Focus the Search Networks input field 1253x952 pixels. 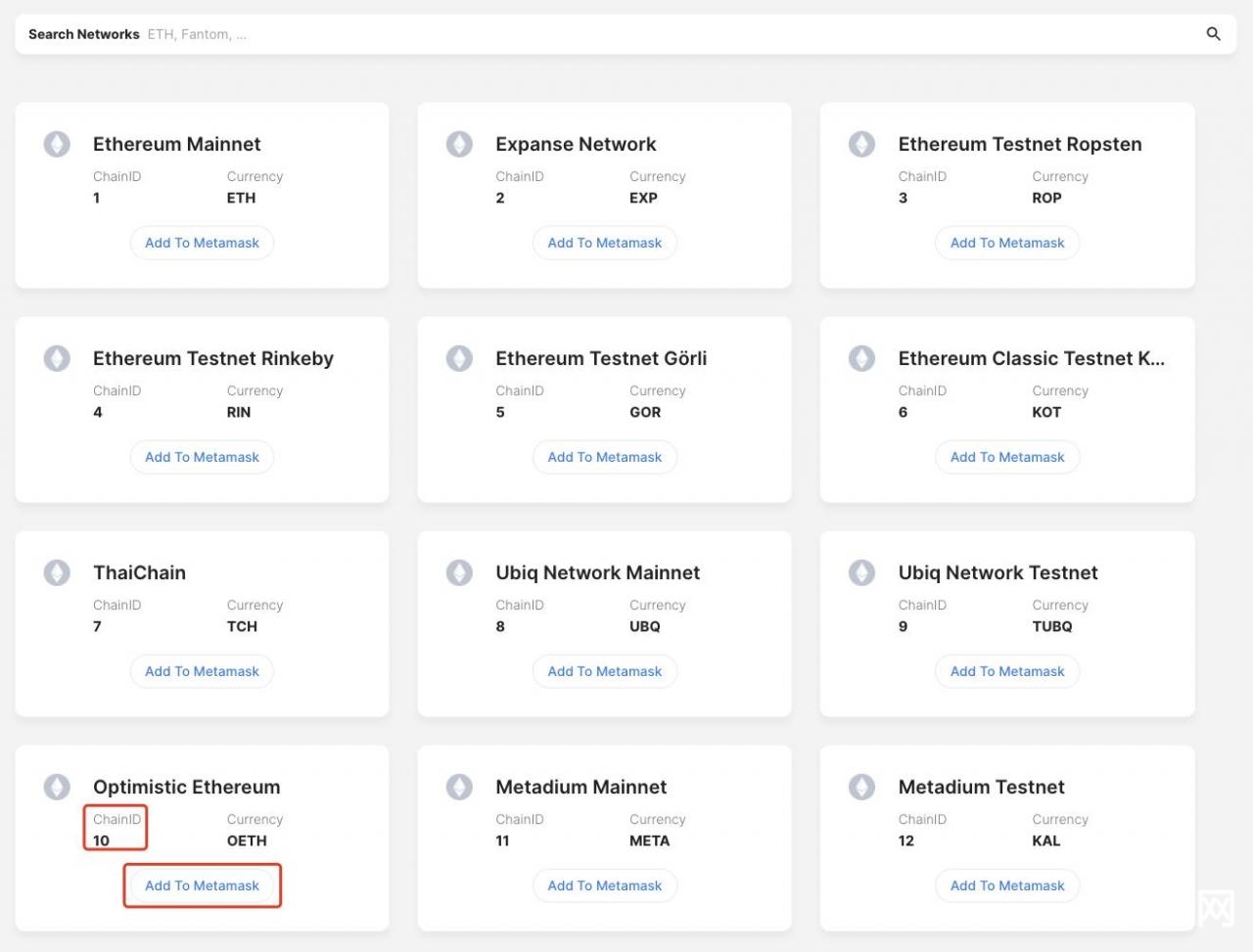[626, 34]
